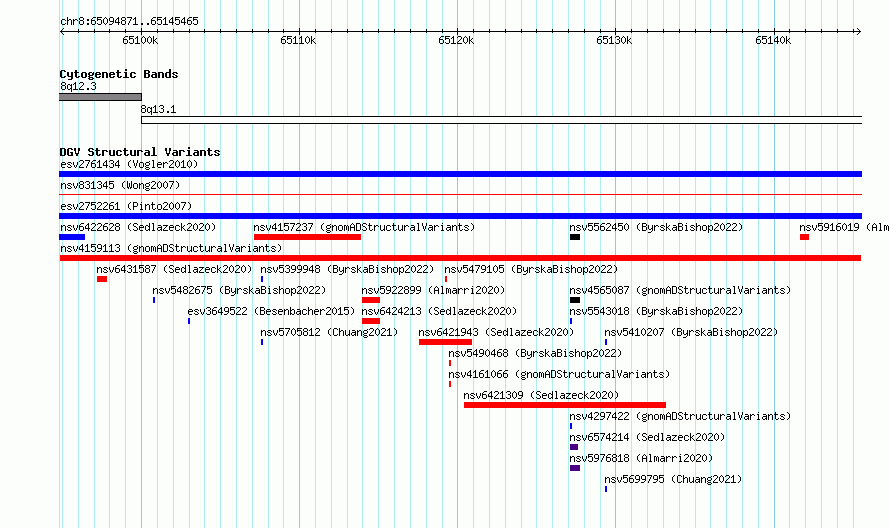Viewport: 890px width, 528px height.
Task: Click the 65140k ruler position label
Action: click(773, 40)
